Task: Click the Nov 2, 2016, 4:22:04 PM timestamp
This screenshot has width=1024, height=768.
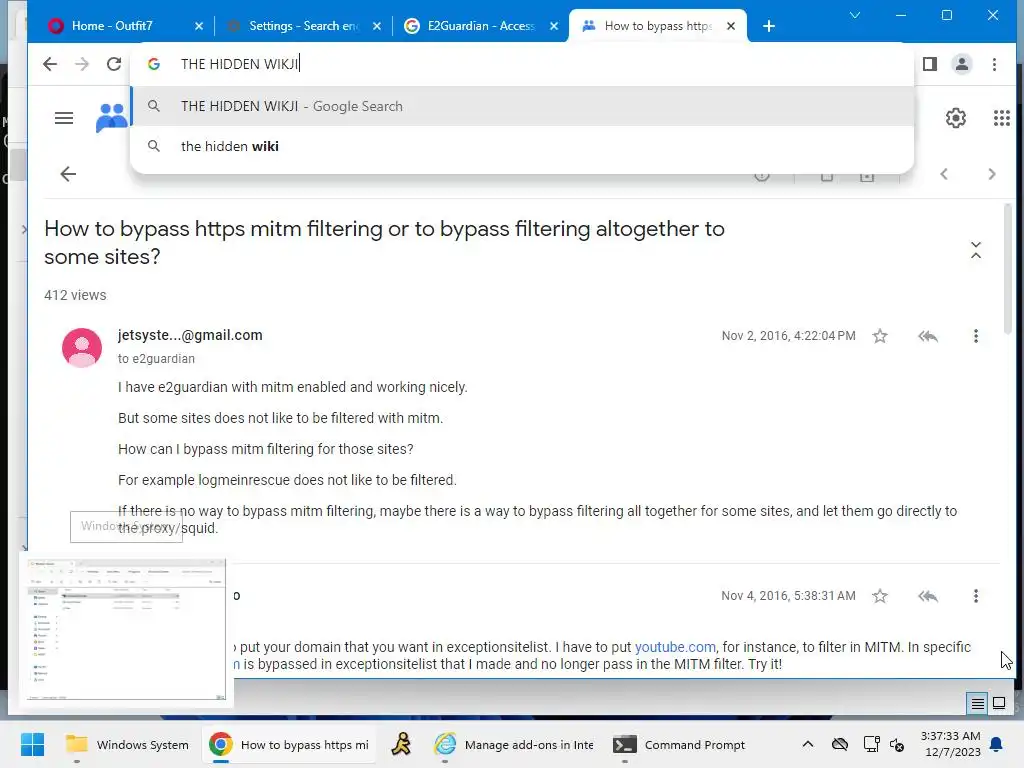Action: [788, 336]
